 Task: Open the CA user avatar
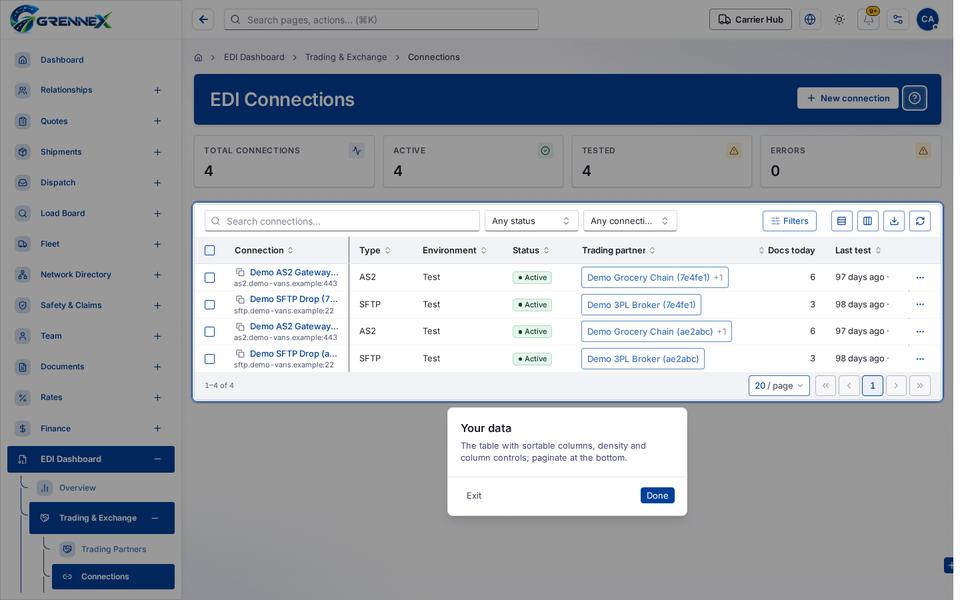(928, 20)
